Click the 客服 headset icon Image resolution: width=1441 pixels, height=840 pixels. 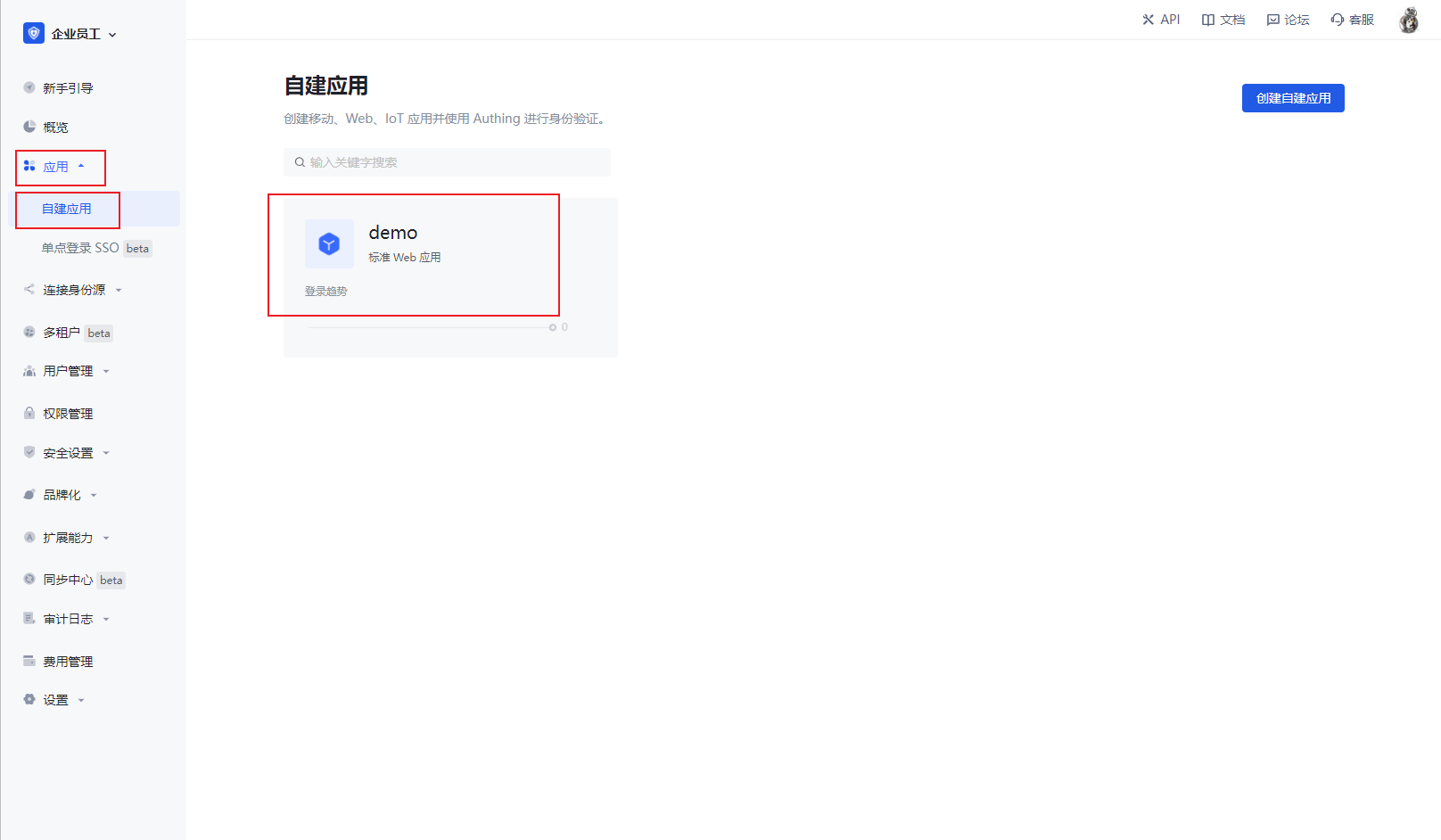(1337, 20)
